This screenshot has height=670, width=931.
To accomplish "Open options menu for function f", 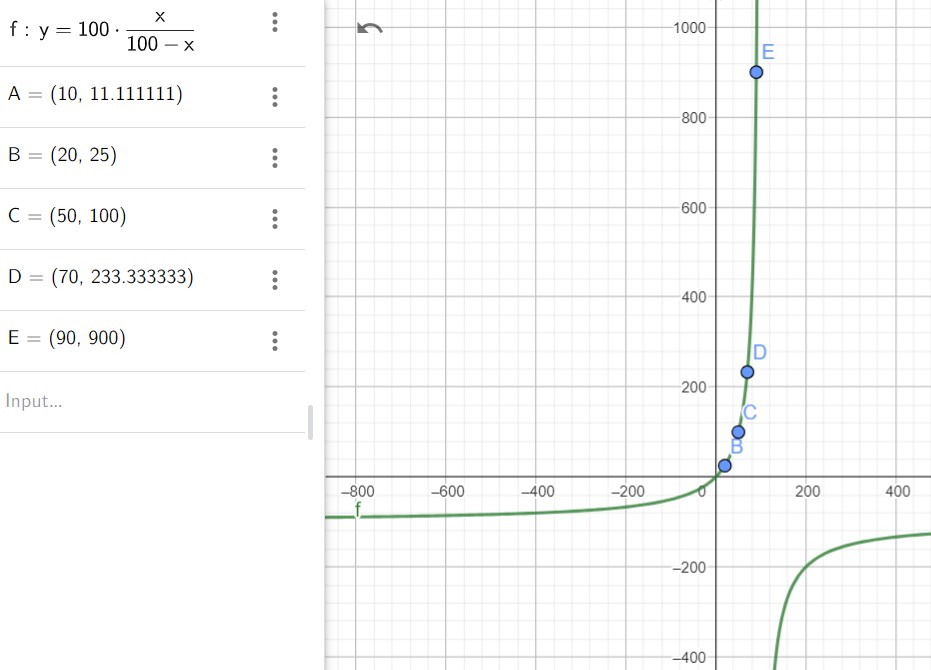I will (x=274, y=22).
